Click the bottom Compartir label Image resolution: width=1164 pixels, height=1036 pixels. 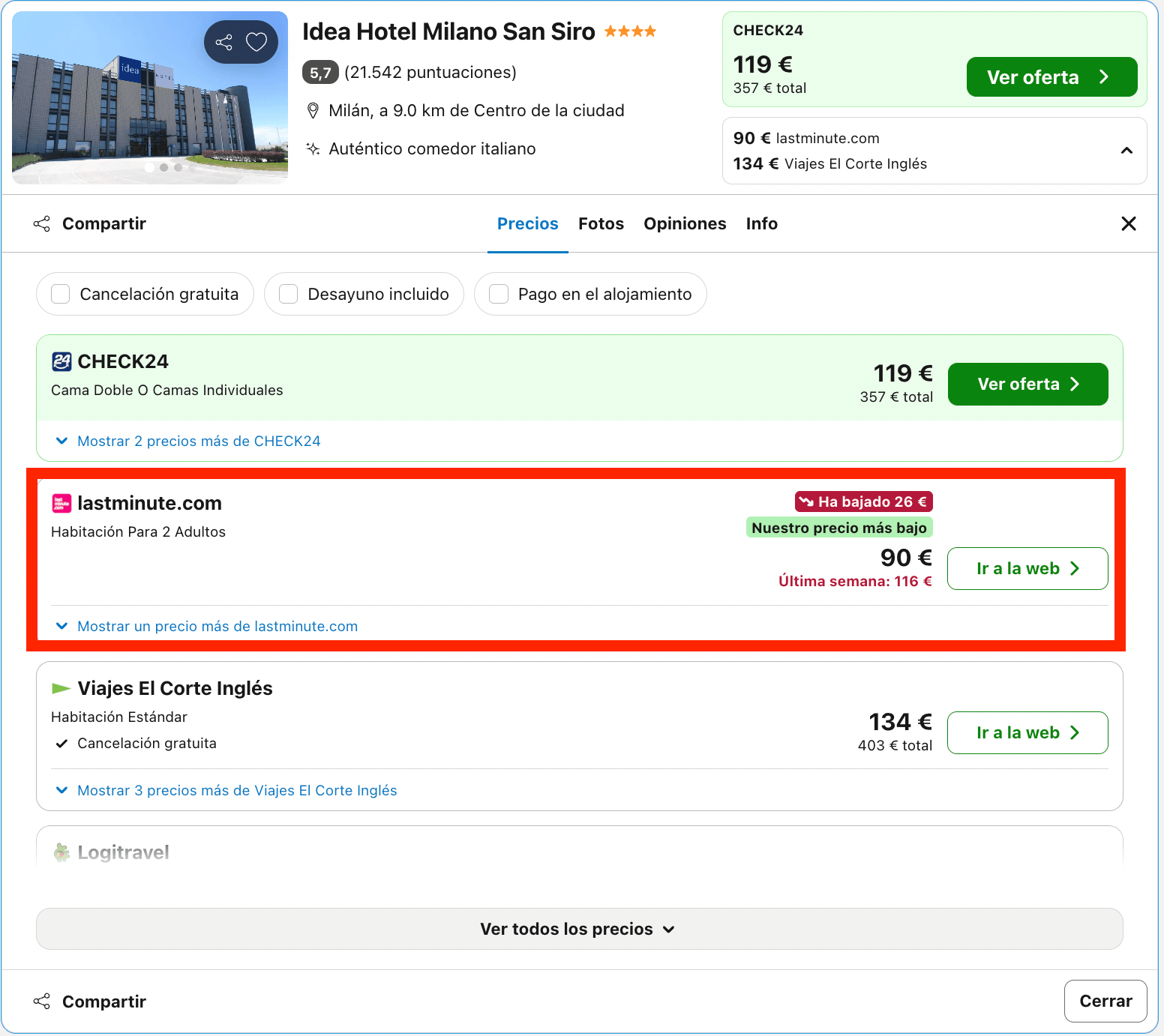point(104,1002)
